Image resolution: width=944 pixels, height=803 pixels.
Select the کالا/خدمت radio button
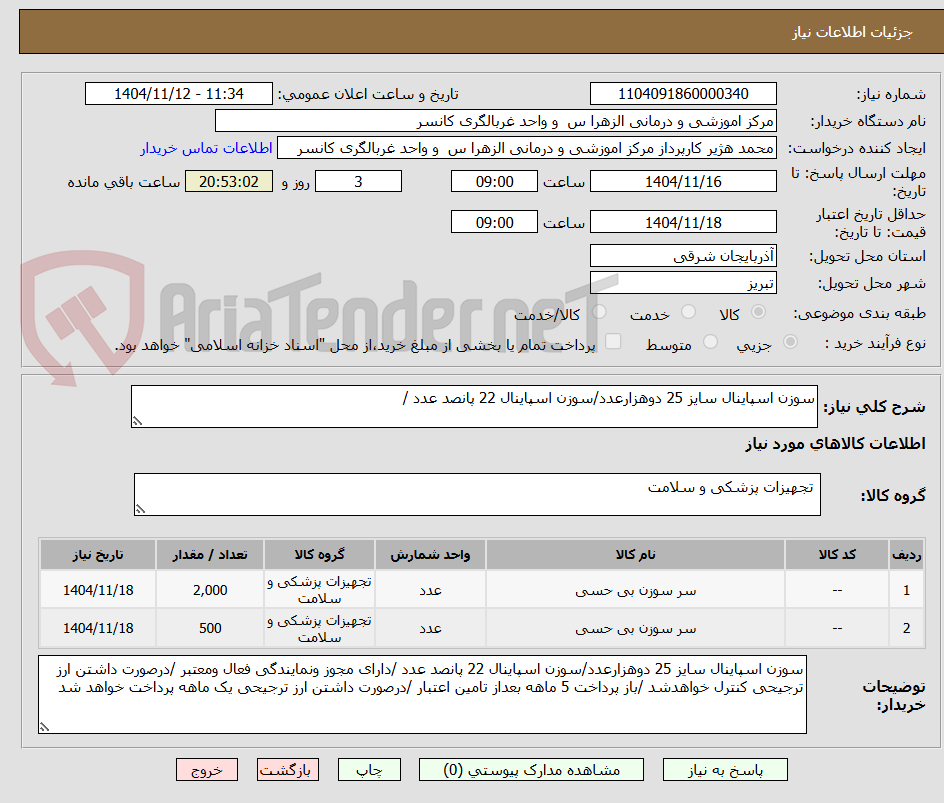pyautogui.click(x=599, y=312)
